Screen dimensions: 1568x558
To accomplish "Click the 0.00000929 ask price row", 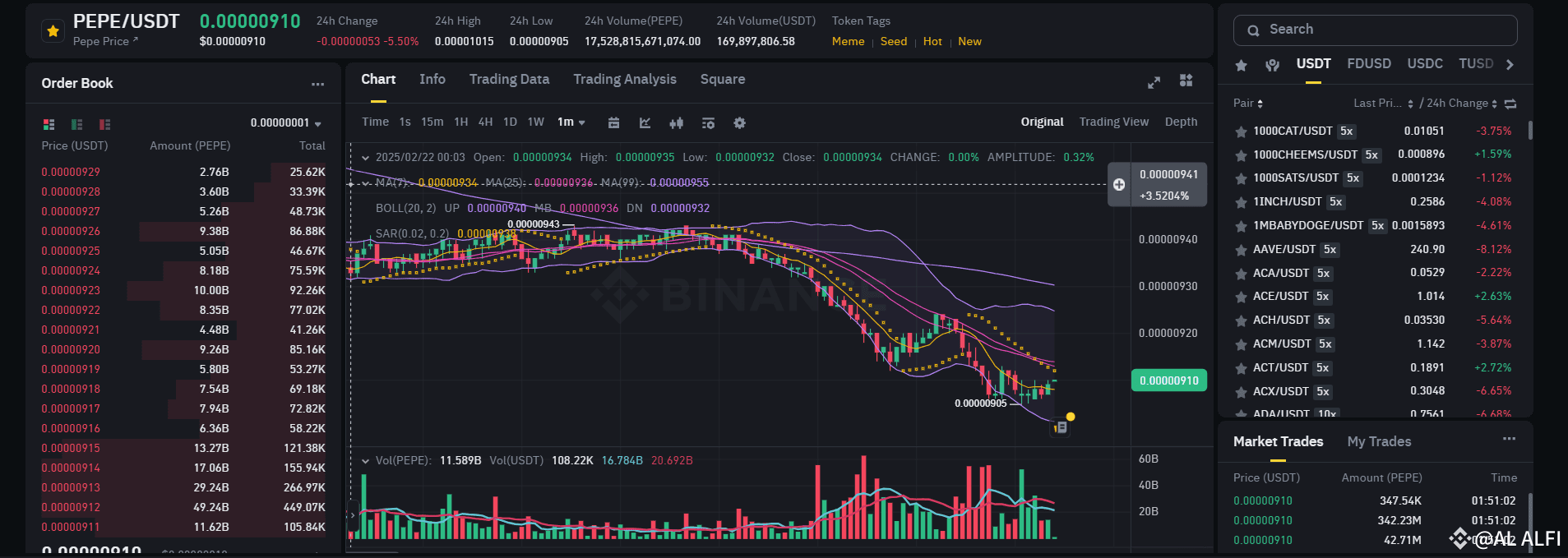I will tap(183, 173).
